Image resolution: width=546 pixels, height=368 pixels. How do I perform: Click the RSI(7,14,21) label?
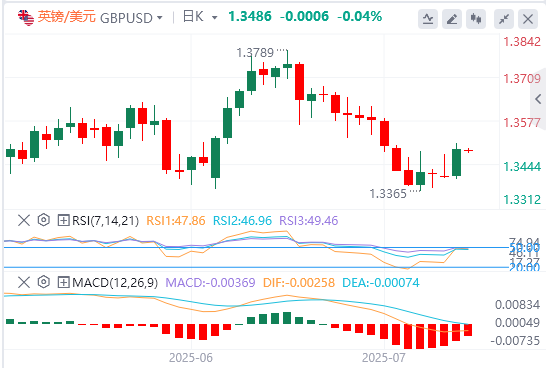coord(105,221)
